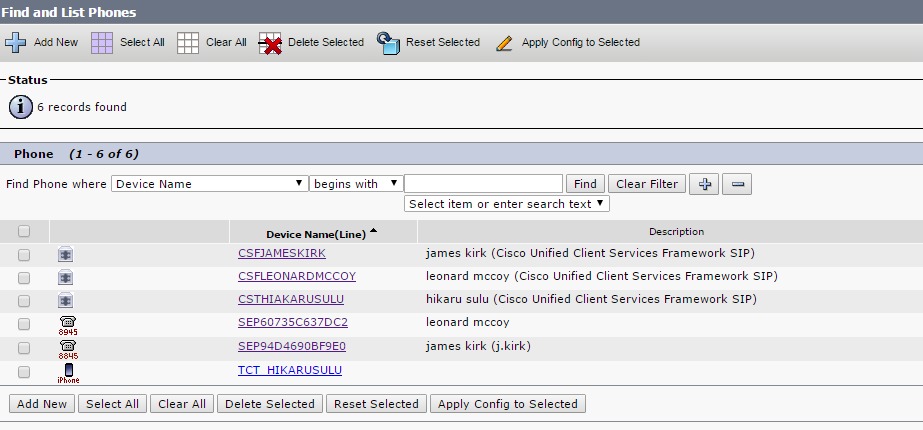
Task: Check the box for SEP94D4690BF9E0
Action: pos(24,348)
